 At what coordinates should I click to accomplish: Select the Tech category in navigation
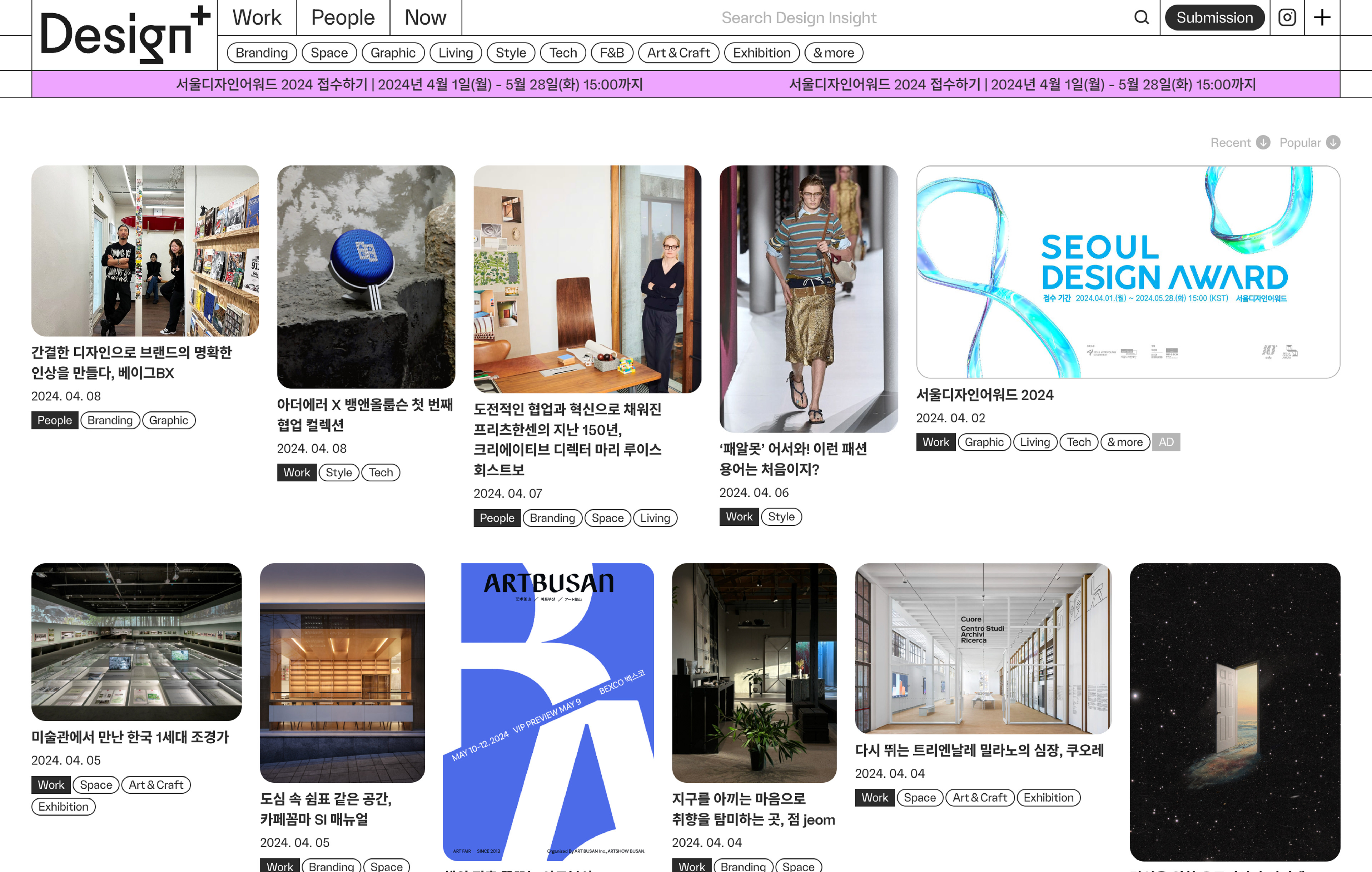[x=563, y=53]
